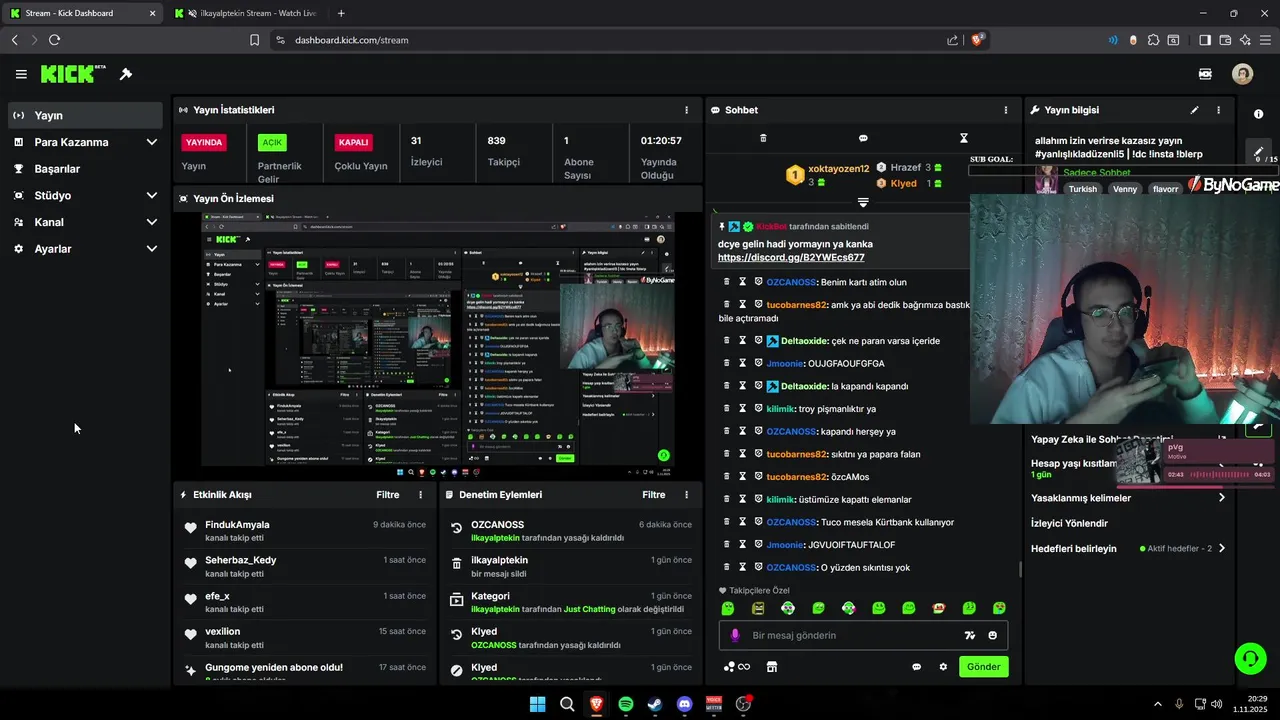The width and height of the screenshot is (1280, 720).
Task: Open Spotify from the taskbar
Action: 625,704
